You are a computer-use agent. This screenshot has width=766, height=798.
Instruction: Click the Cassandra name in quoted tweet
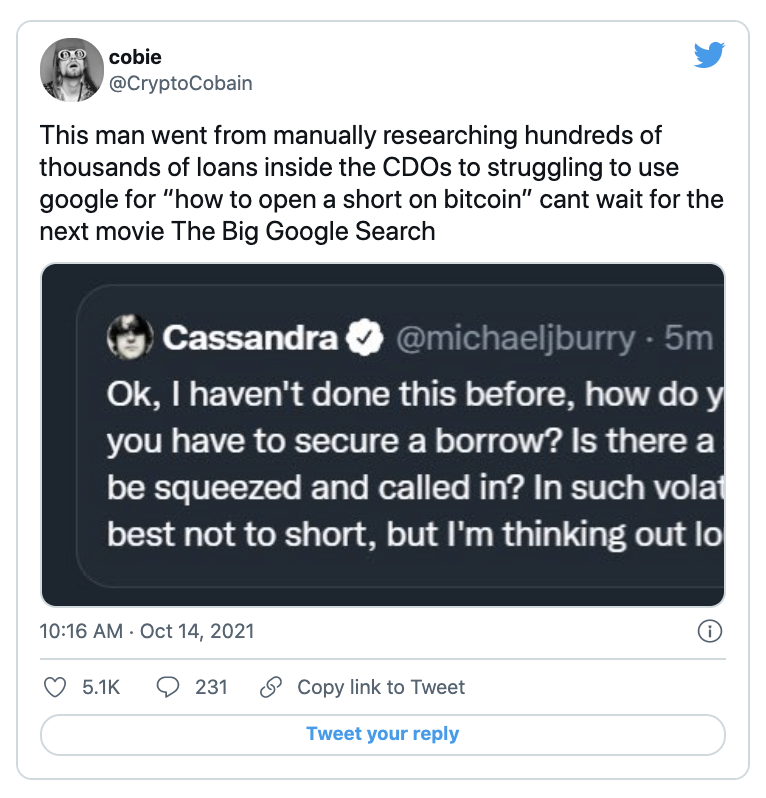[x=250, y=339]
